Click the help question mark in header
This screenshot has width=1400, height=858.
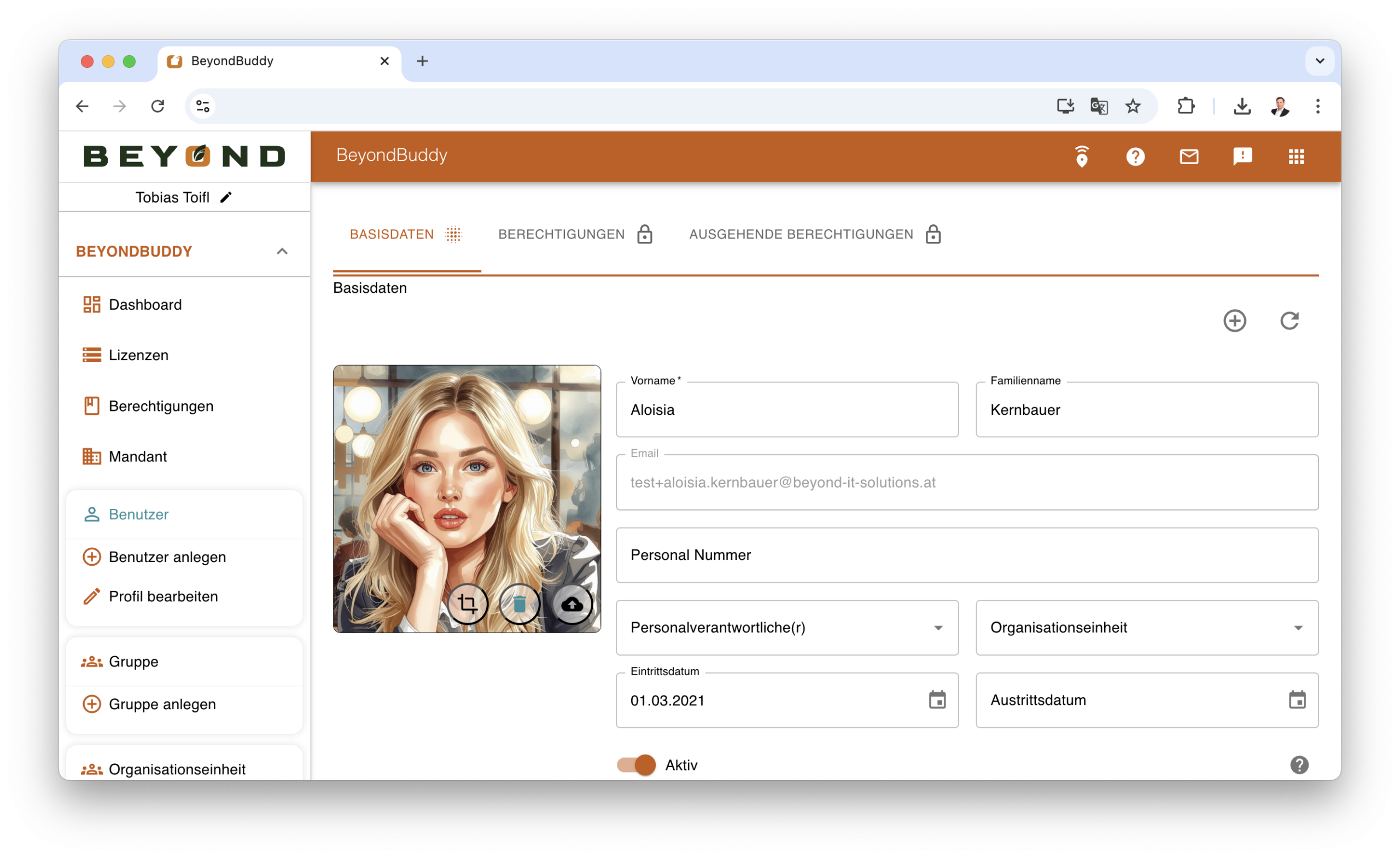[x=1135, y=156]
